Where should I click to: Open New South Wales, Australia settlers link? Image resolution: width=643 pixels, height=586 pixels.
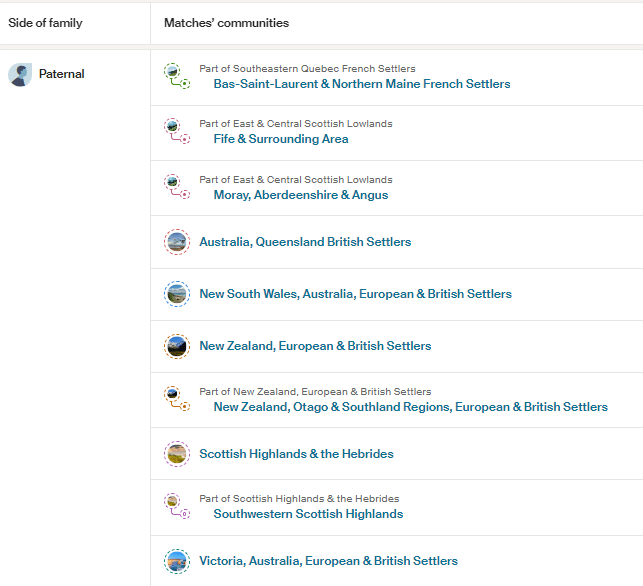[x=355, y=294]
